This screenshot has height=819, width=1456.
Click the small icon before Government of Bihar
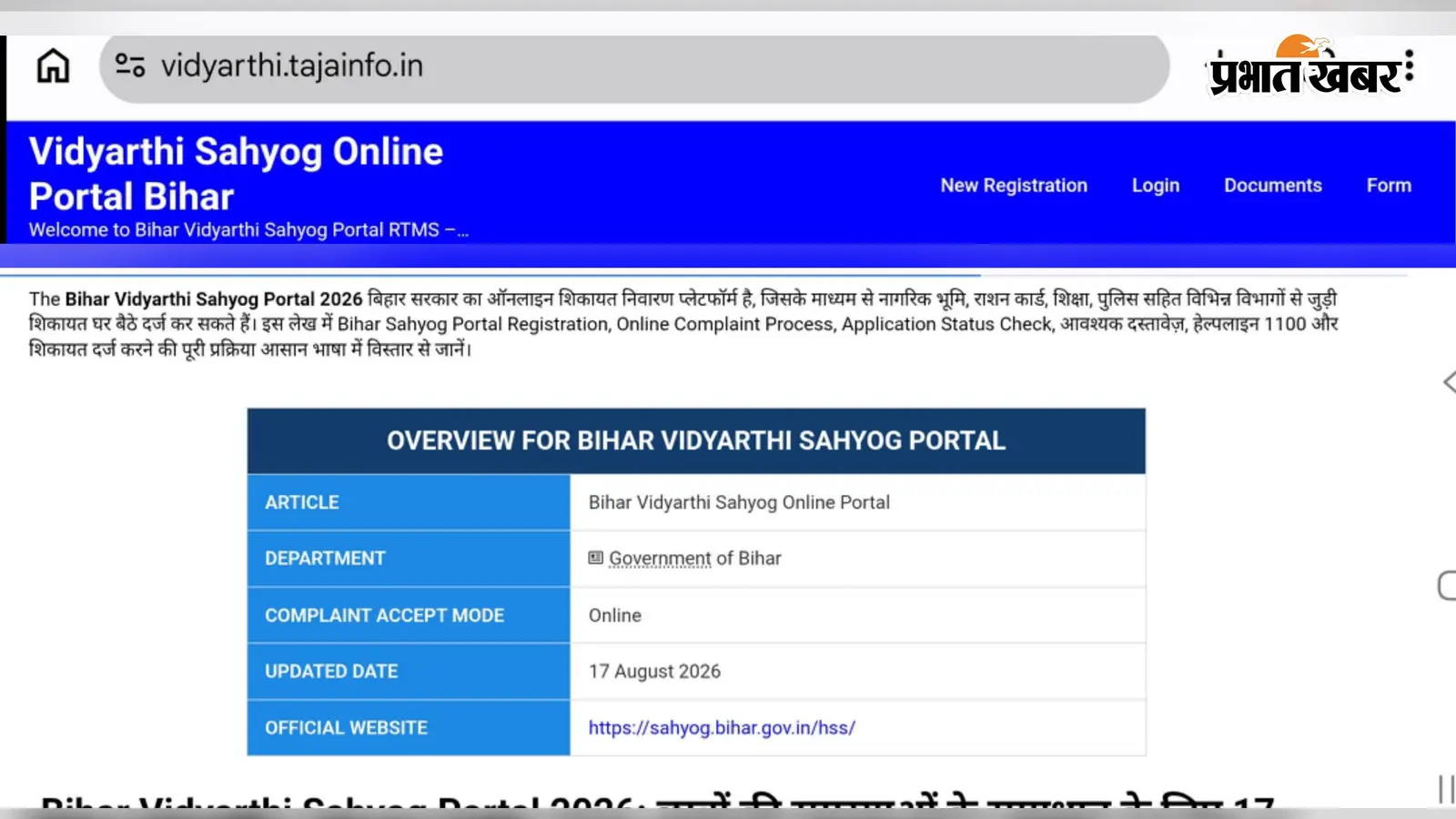[x=596, y=558]
